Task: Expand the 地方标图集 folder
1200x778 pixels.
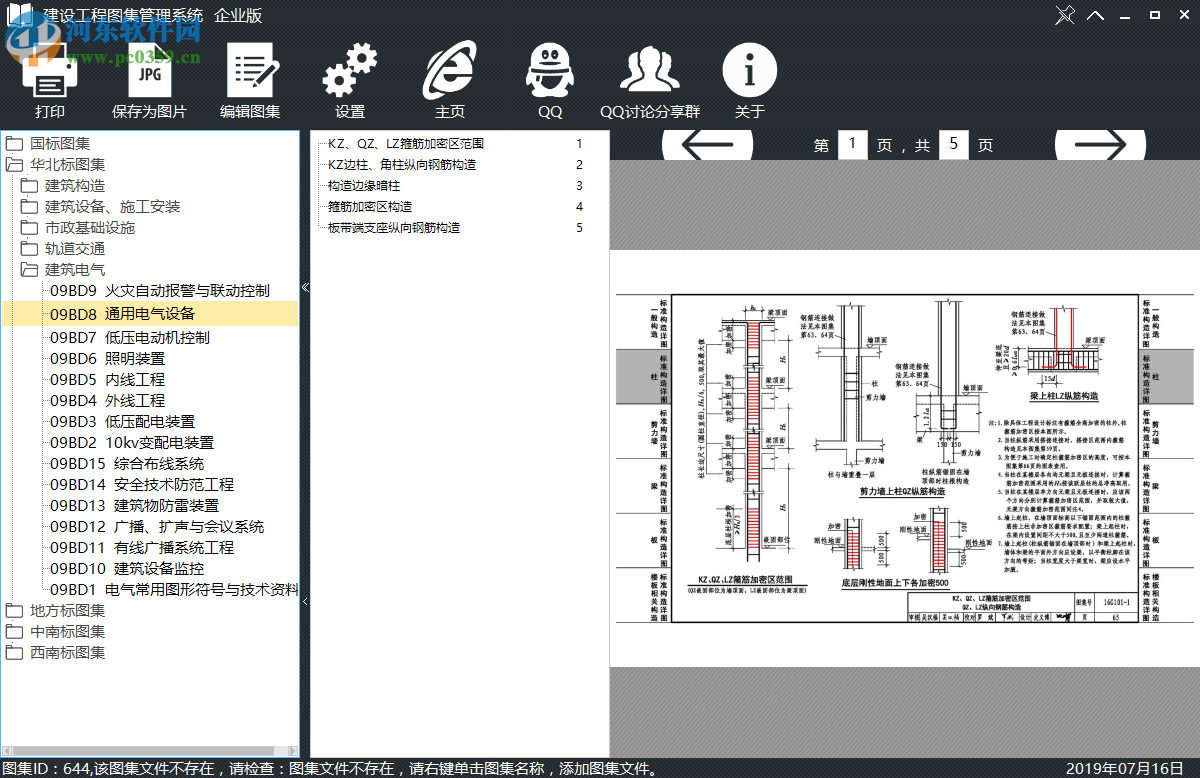Action: [65, 610]
